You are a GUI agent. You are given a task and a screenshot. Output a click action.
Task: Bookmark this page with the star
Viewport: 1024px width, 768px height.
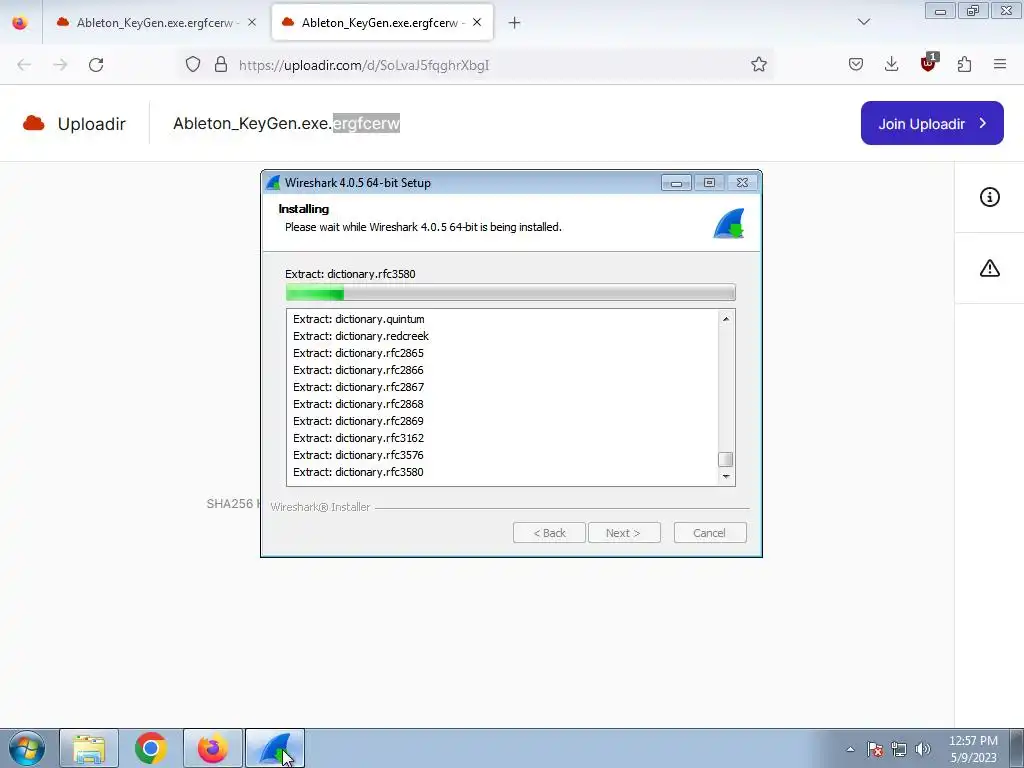(x=758, y=65)
